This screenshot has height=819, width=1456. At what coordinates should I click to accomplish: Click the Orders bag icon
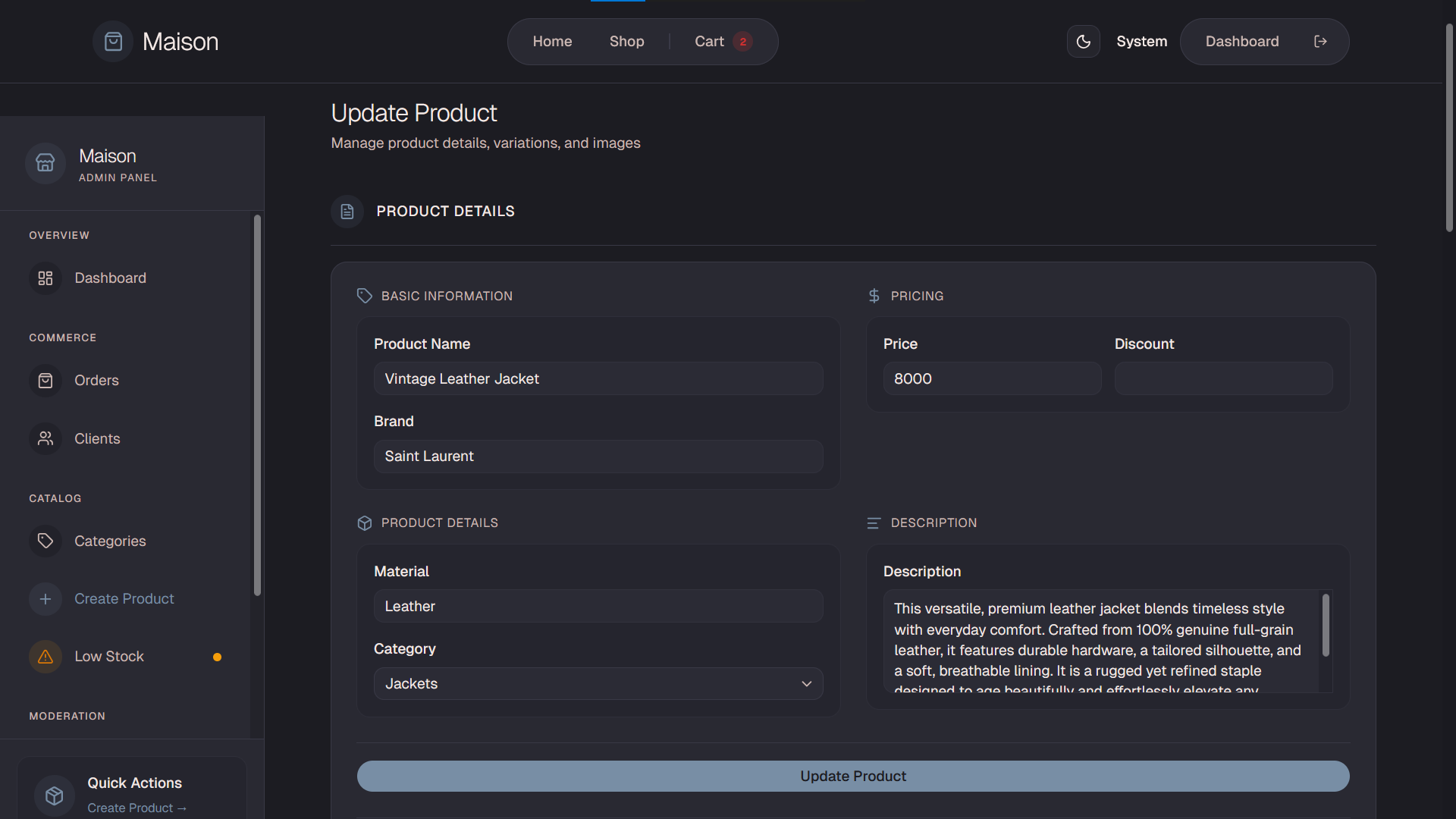point(45,381)
